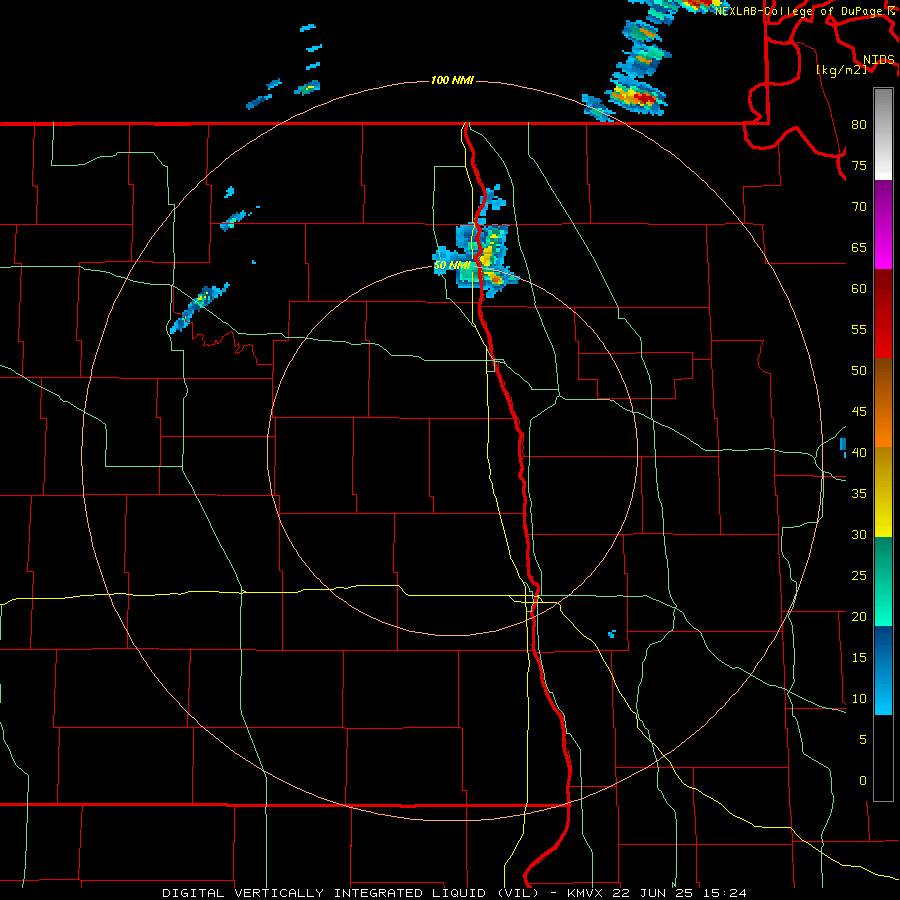Click the 60 value on the color scale
900x900 pixels.
point(859,289)
